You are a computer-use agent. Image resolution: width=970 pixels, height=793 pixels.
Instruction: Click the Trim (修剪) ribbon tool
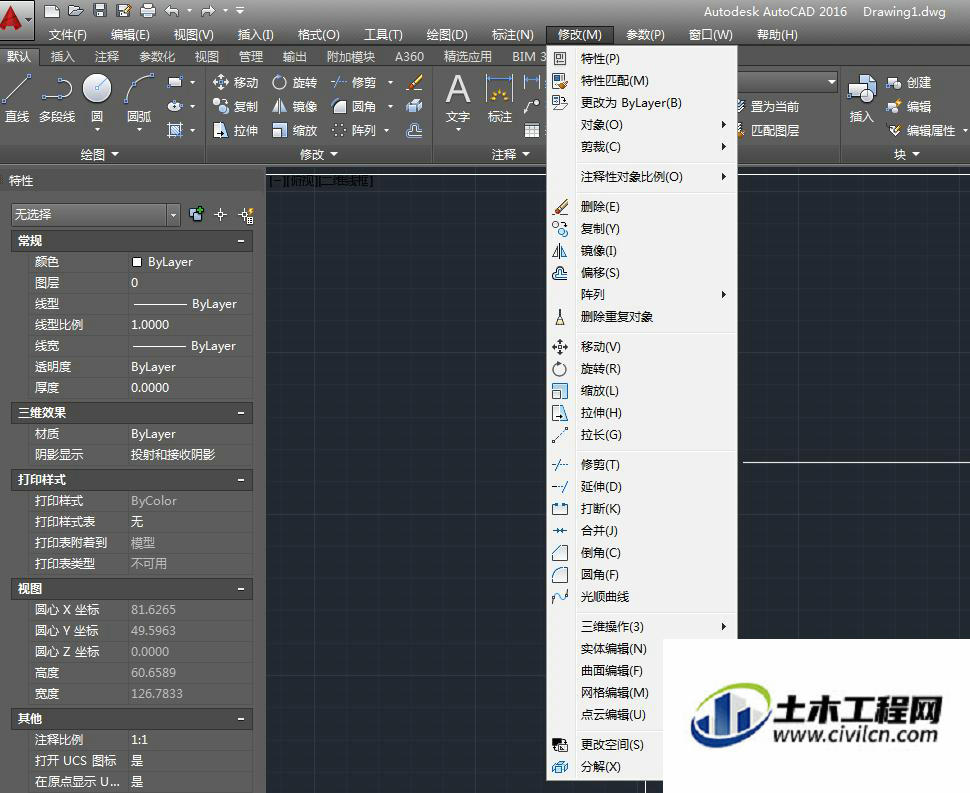(354, 82)
